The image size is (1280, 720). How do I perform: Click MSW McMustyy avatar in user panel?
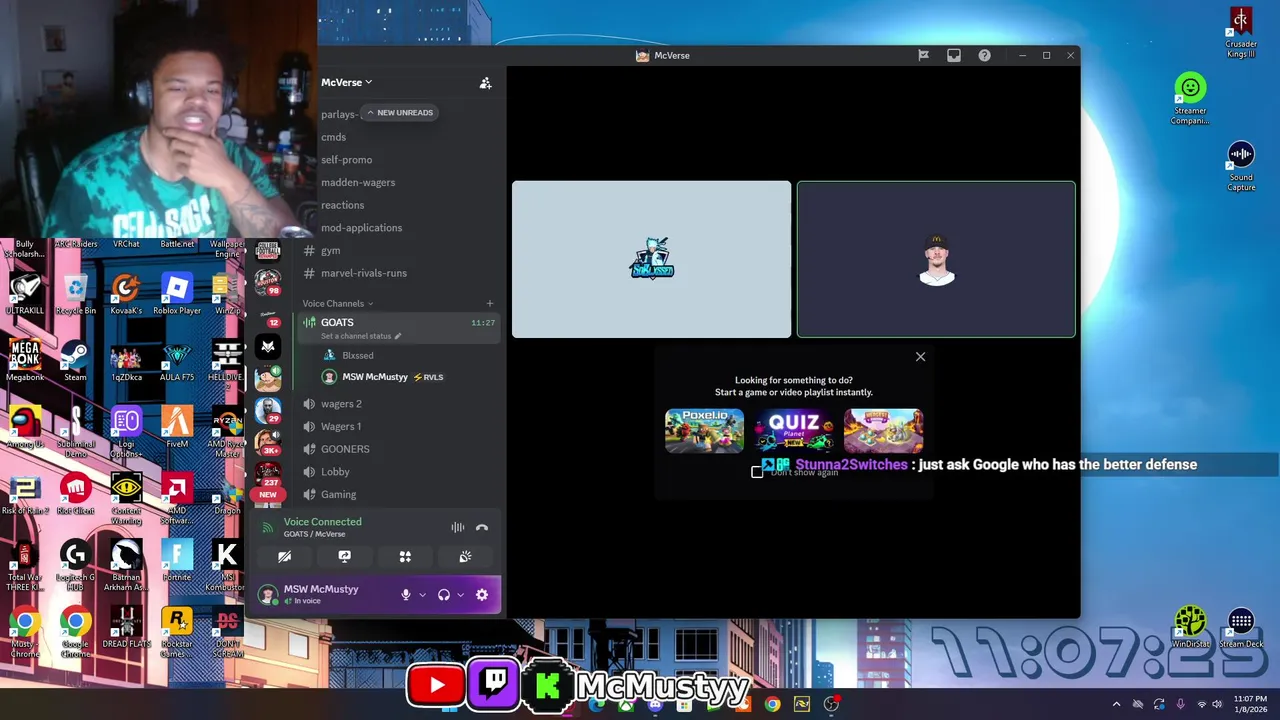pyautogui.click(x=268, y=595)
